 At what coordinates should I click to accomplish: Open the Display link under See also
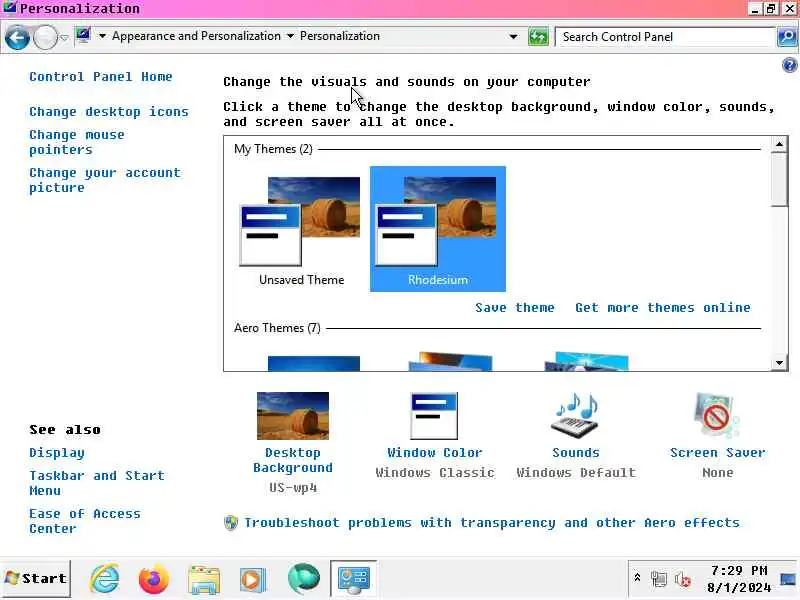(x=57, y=453)
